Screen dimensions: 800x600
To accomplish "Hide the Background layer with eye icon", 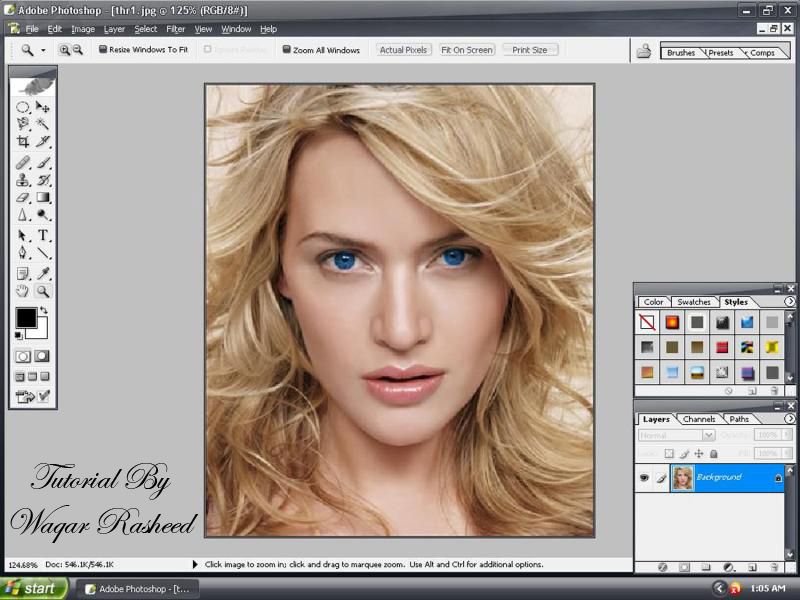I will pos(644,478).
